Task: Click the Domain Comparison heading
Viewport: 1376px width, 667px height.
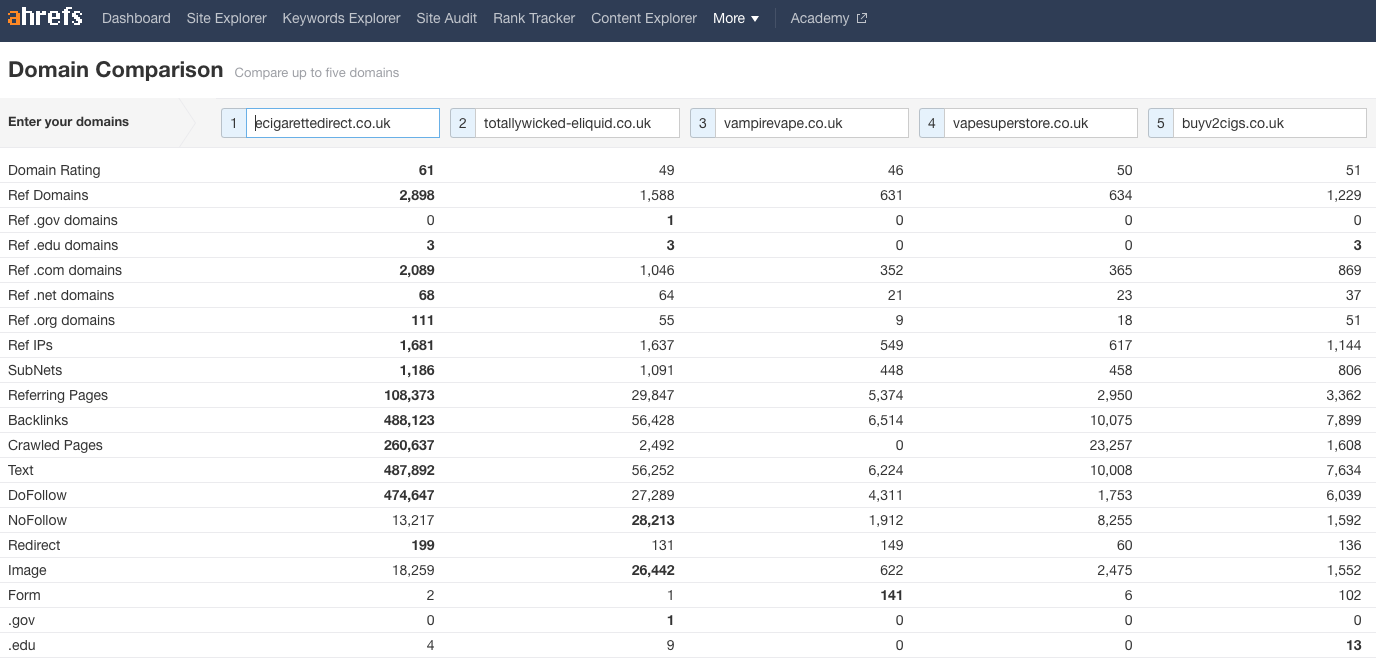Action: [115, 70]
